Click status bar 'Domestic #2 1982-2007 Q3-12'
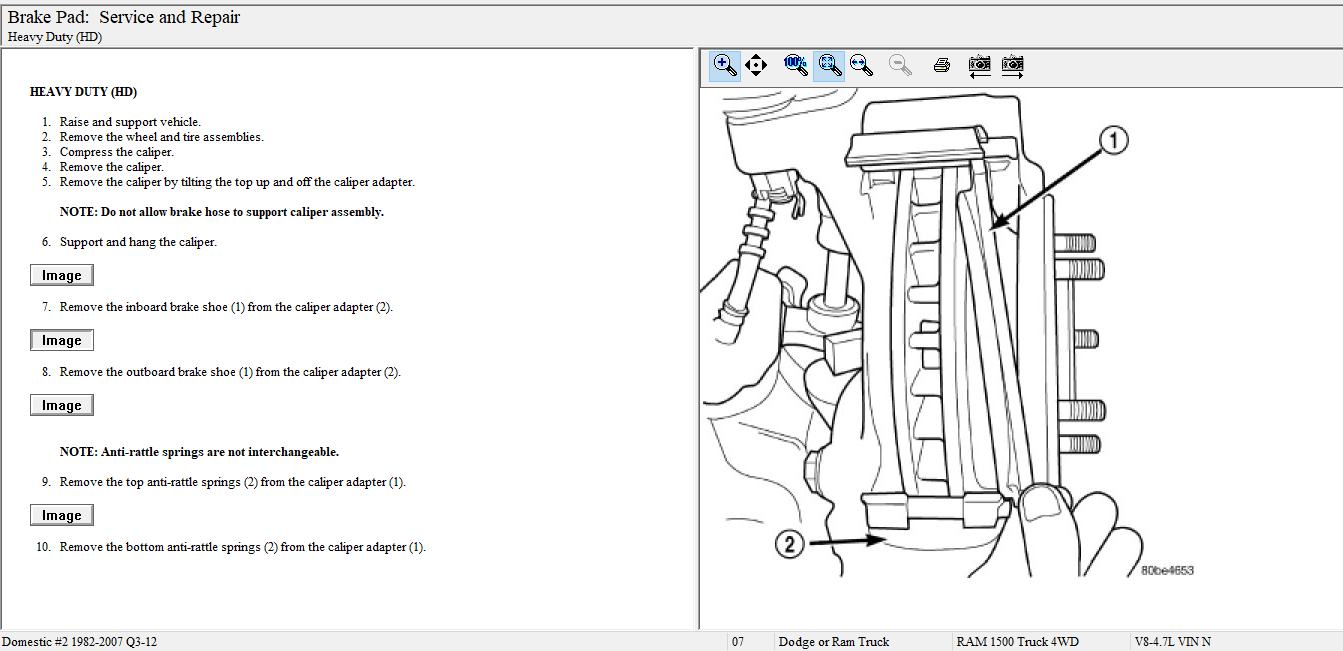This screenshot has height=651, width=1343. [x=79, y=642]
